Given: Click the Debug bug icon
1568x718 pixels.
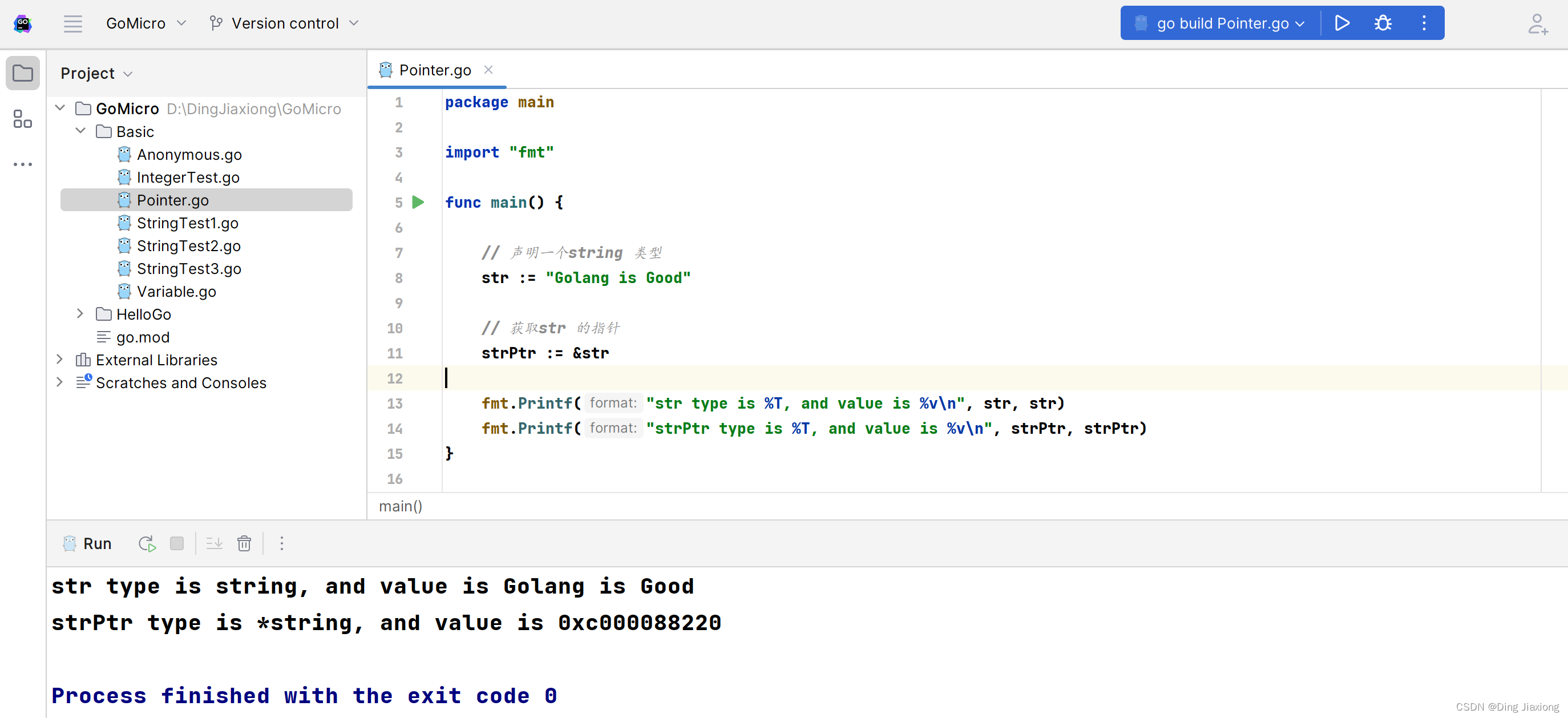Looking at the screenshot, I should pyautogui.click(x=1383, y=23).
